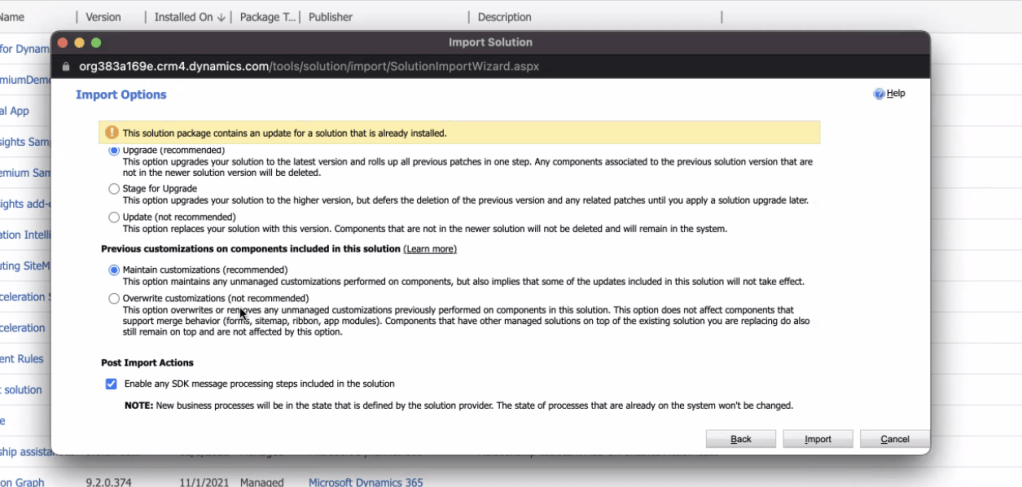Click the warning icon in yellow banner
Viewport: 1022px width, 487px height.
pos(112,132)
